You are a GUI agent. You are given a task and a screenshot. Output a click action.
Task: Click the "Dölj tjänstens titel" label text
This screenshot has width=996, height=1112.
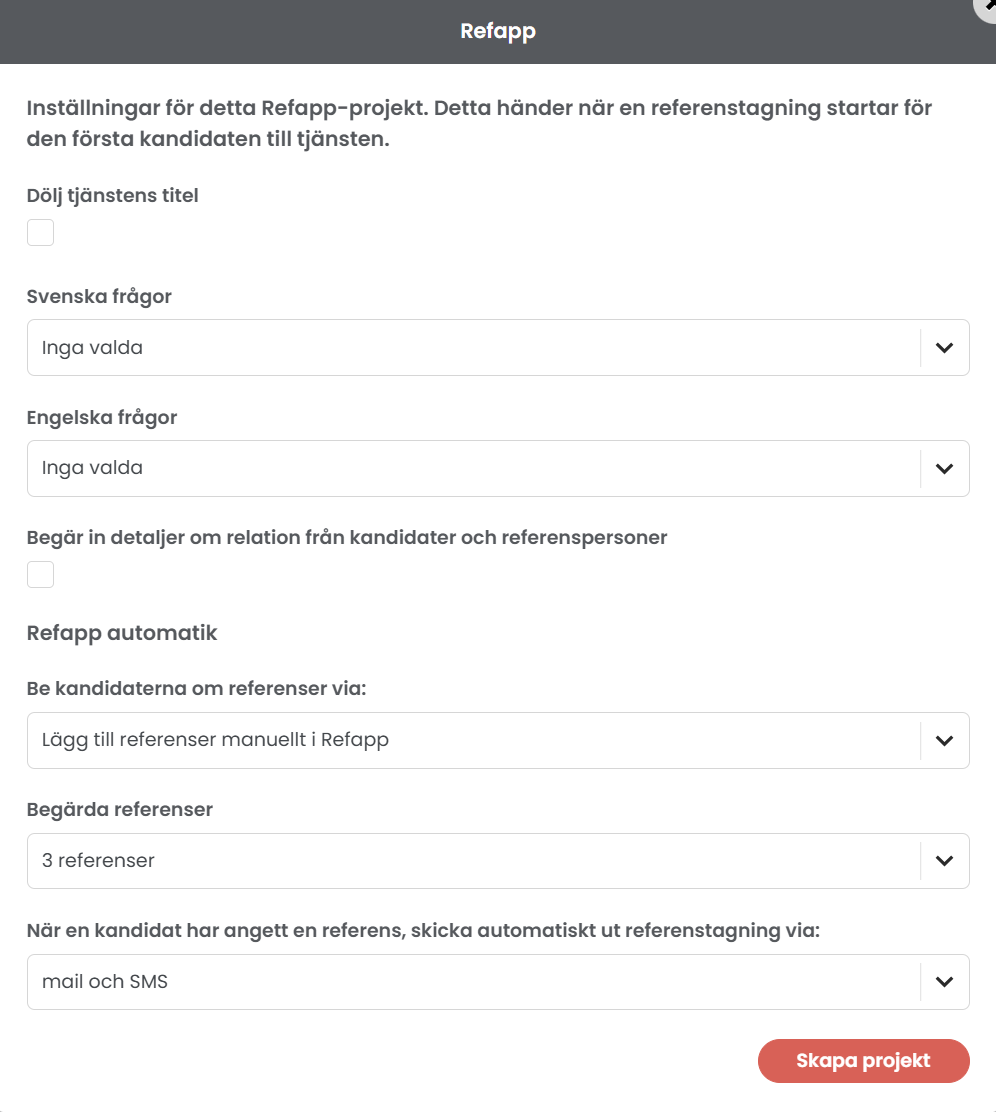[113, 196]
